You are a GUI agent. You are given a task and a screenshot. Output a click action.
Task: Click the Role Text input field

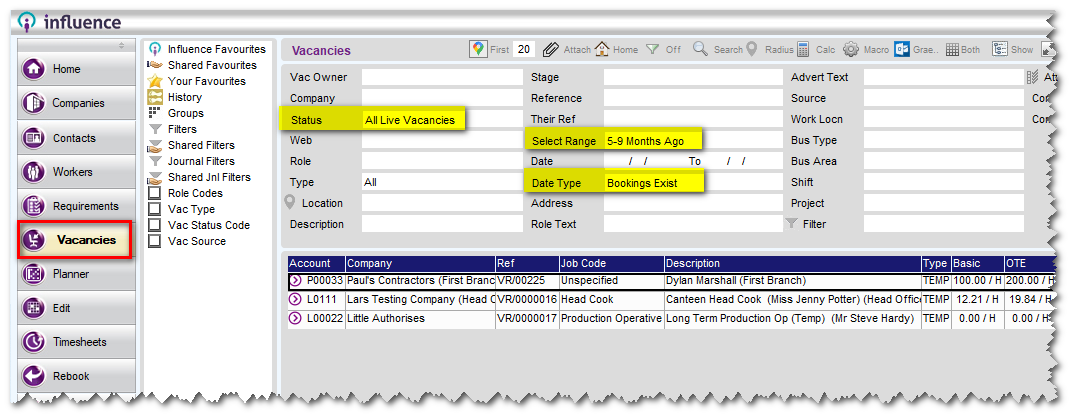click(x=693, y=224)
